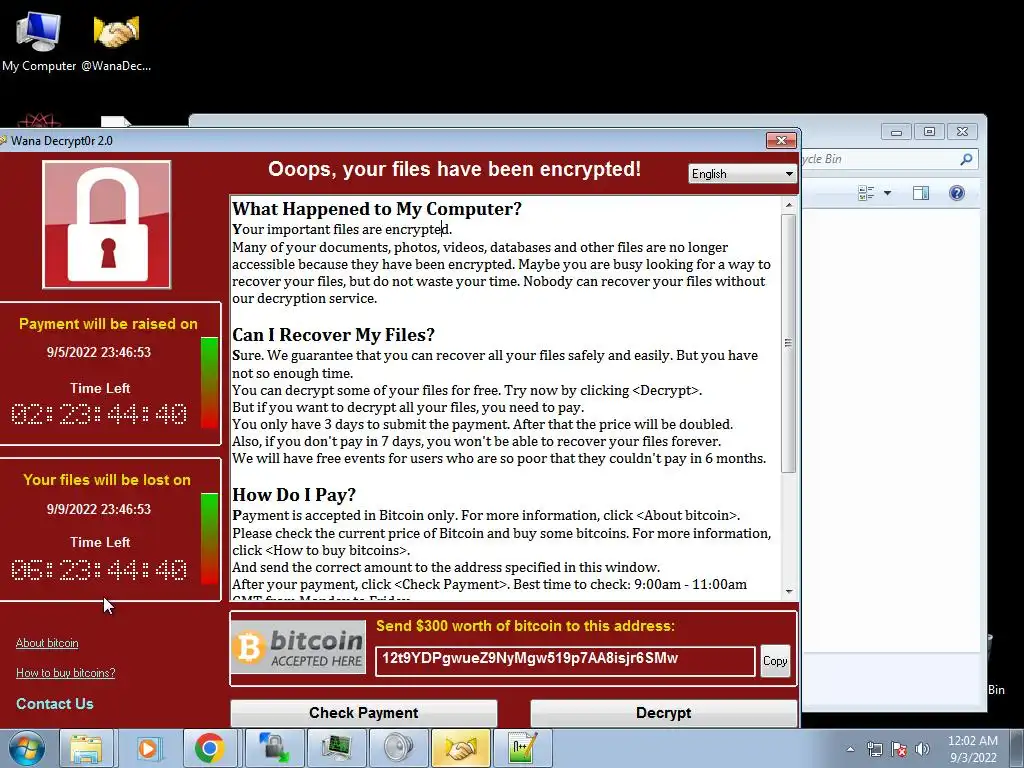Image resolution: width=1024 pixels, height=768 pixels.
Task: Click the Recycle Bin window search icon
Action: pos(967,159)
